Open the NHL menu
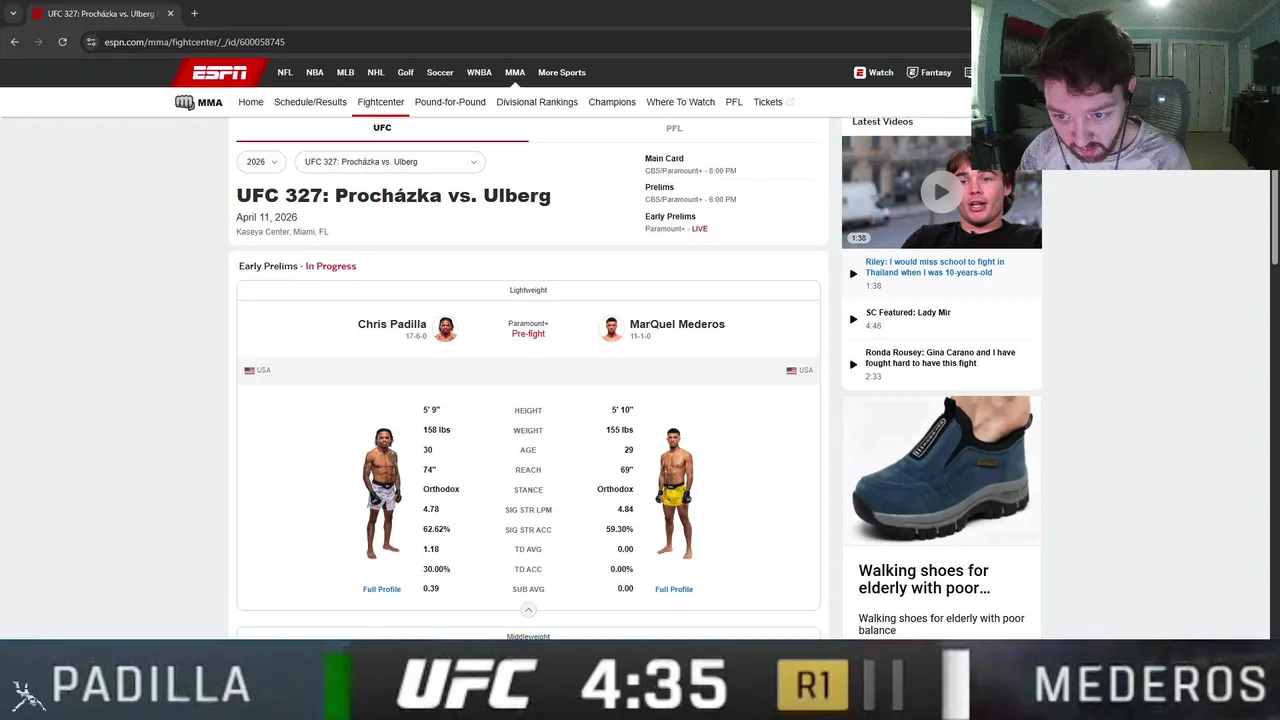Image resolution: width=1280 pixels, height=720 pixels. tap(375, 73)
